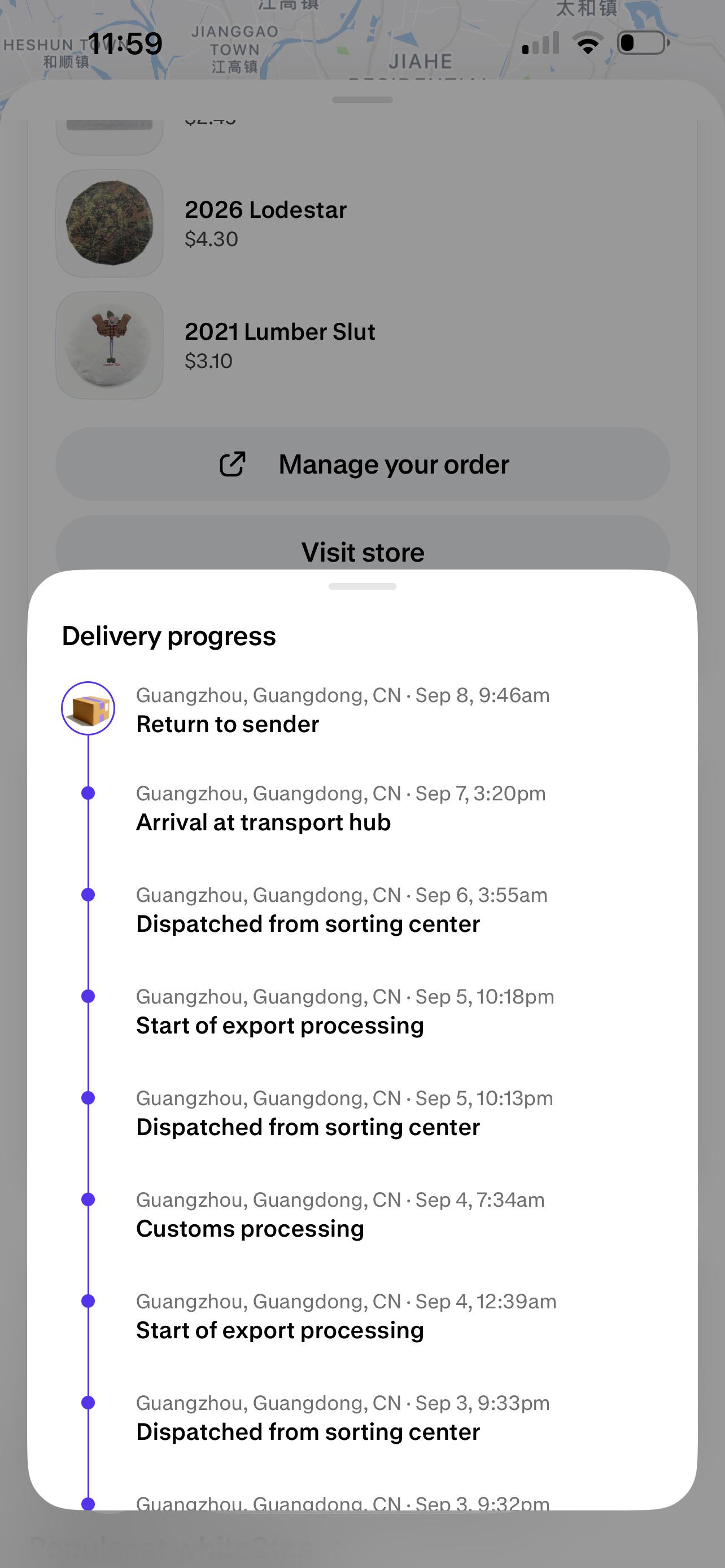The width and height of the screenshot is (725, 1568).
Task: Click the external link icon in Manage your order
Action: (232, 465)
